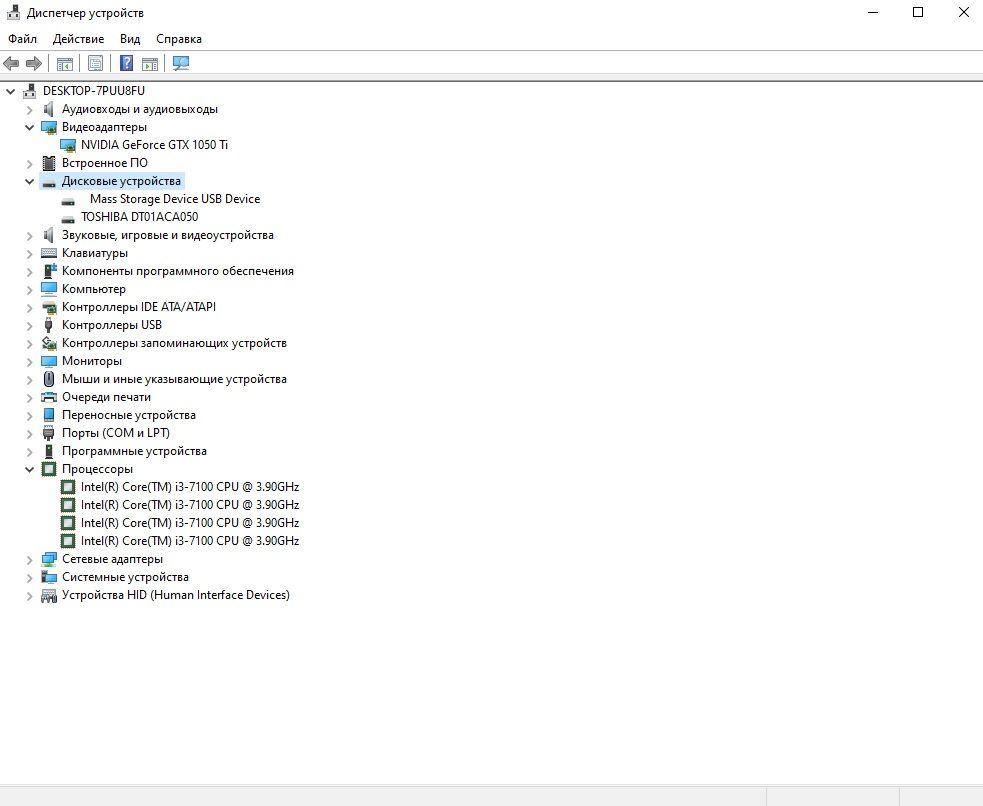Expand Контроллеры запоминающих устройств category
This screenshot has height=806, width=983.
click(x=29, y=343)
